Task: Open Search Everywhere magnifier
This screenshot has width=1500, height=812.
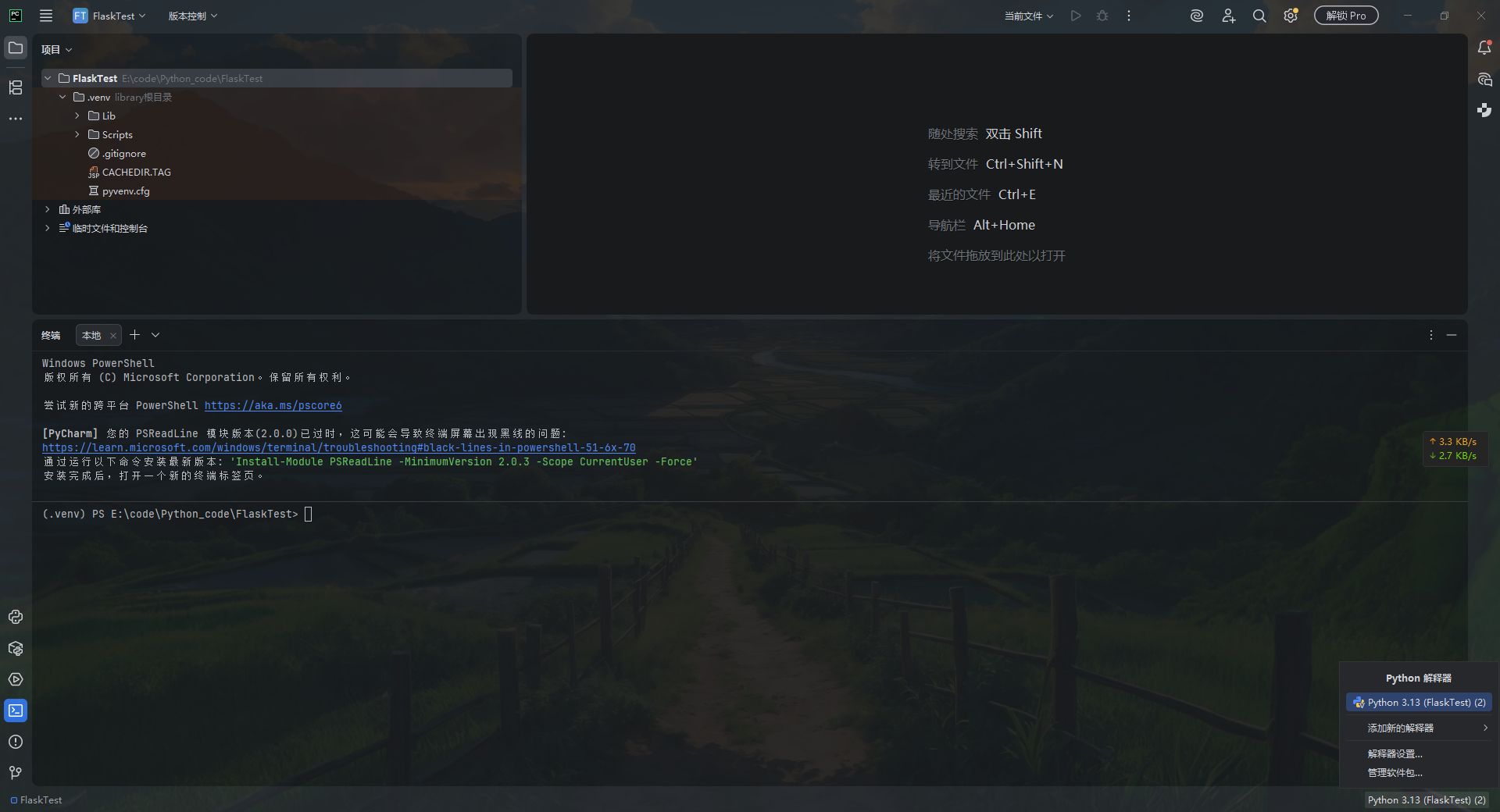Action: coord(1259,16)
